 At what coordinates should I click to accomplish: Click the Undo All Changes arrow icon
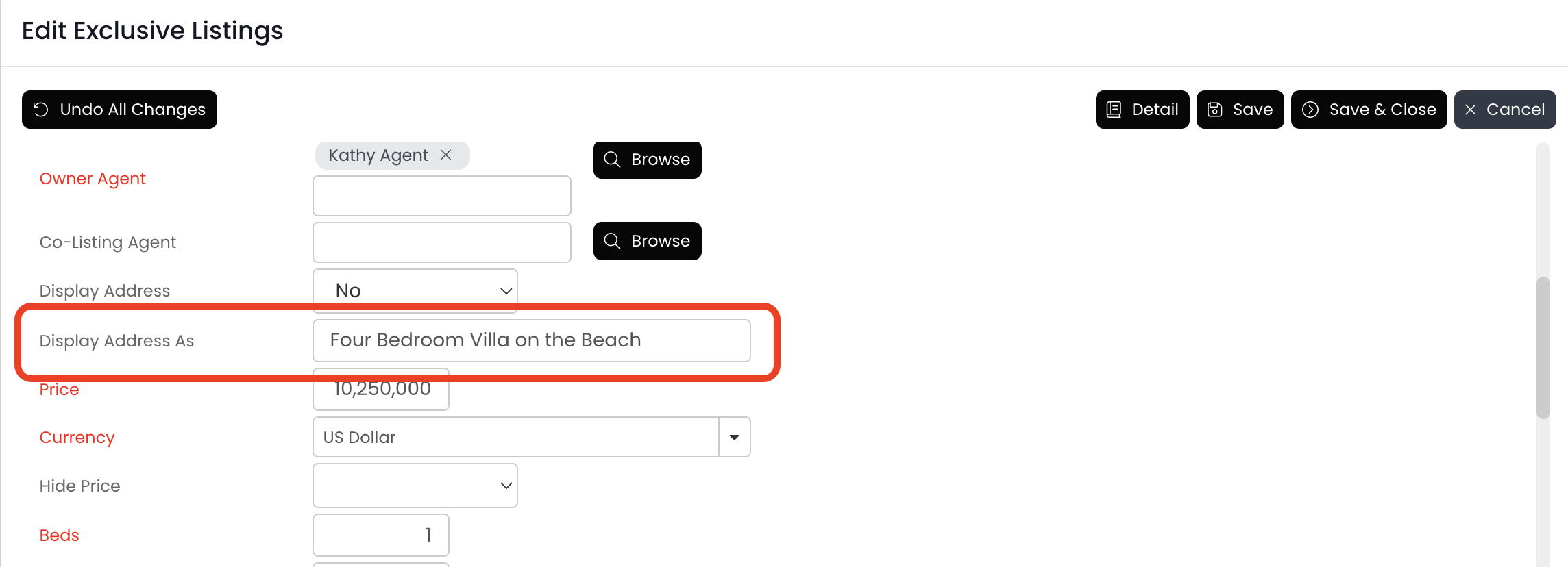point(41,110)
